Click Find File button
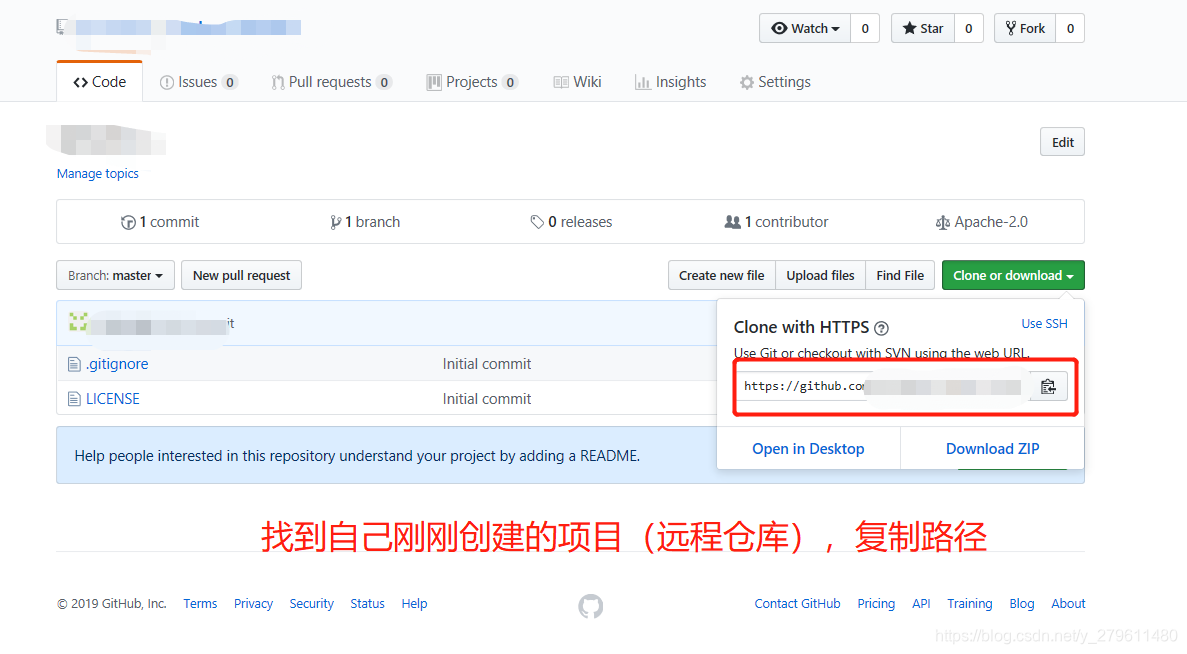Viewport: 1187px width, 654px height. (x=900, y=276)
